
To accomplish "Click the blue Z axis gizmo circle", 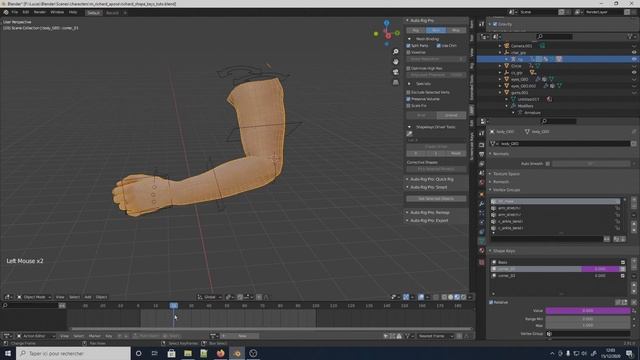I will tap(387, 23).
